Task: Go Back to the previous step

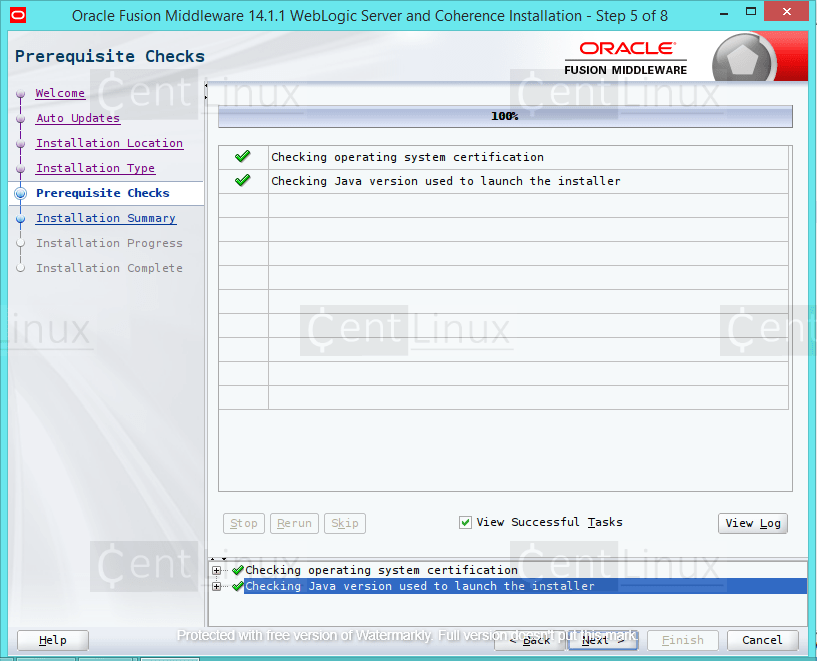Action: 530,640
